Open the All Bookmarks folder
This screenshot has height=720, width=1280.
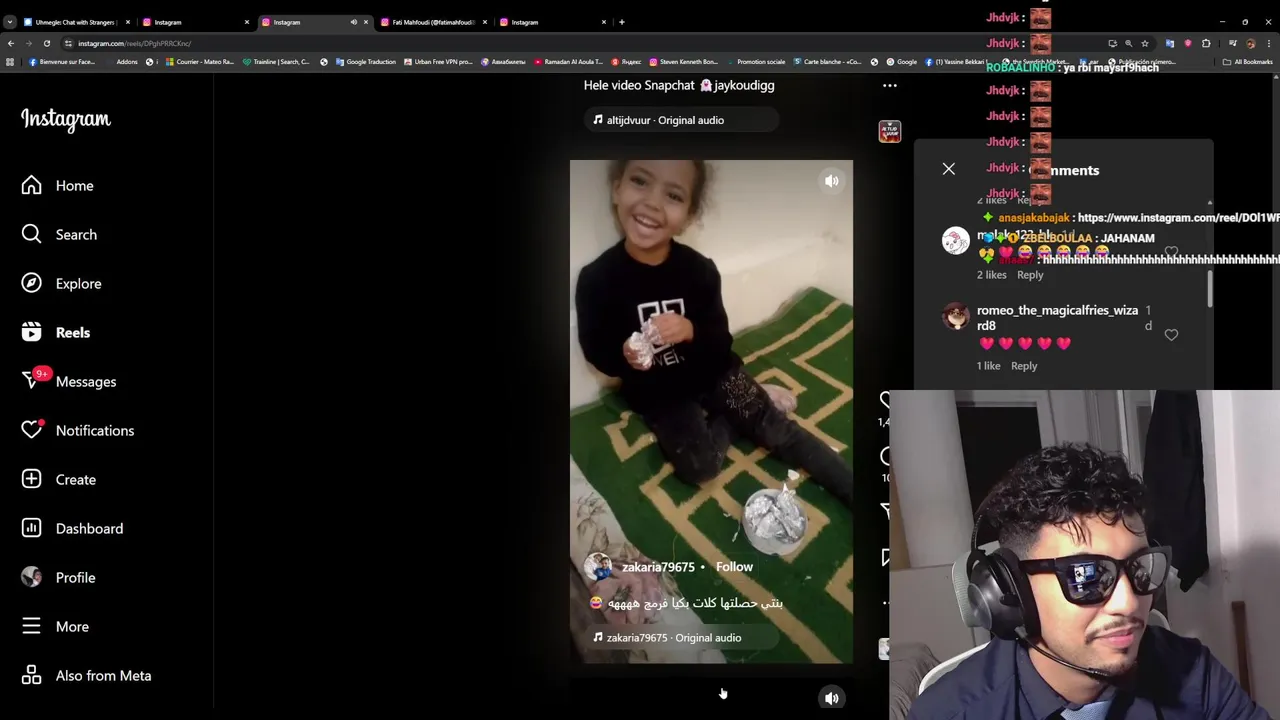[1247, 62]
